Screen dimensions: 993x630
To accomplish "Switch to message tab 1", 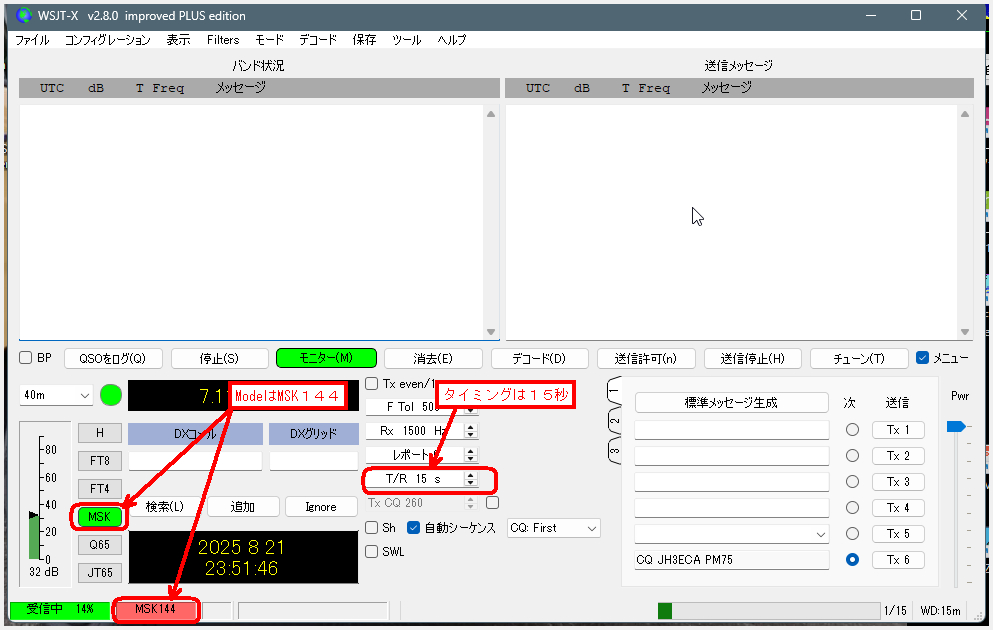I will coord(614,393).
